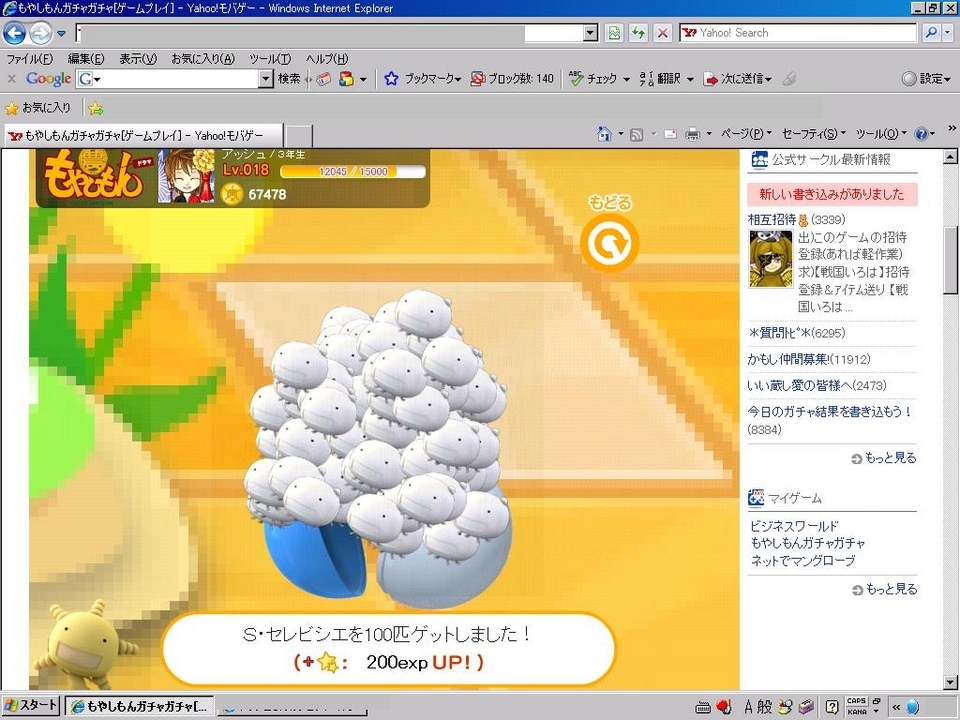
Task: Open the お気に入り(A) menu
Action: pyautogui.click(x=203, y=59)
